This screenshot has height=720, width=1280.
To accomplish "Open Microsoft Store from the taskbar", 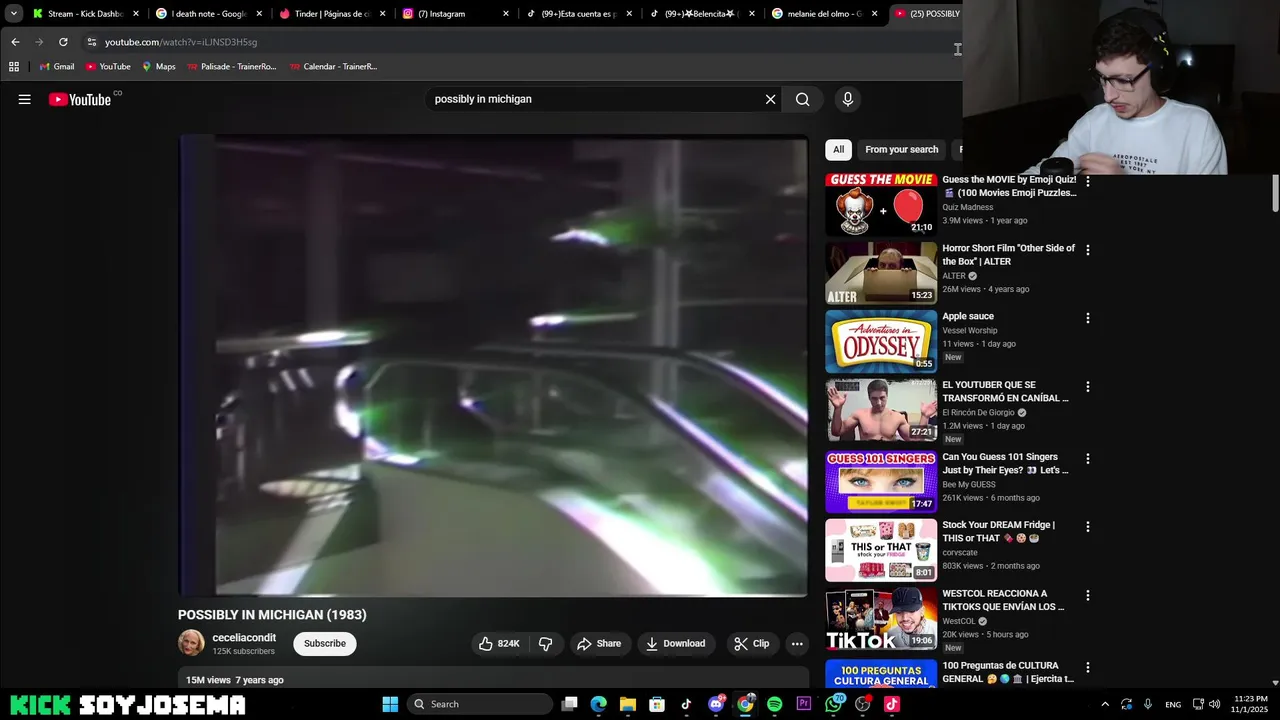I will tap(657, 704).
